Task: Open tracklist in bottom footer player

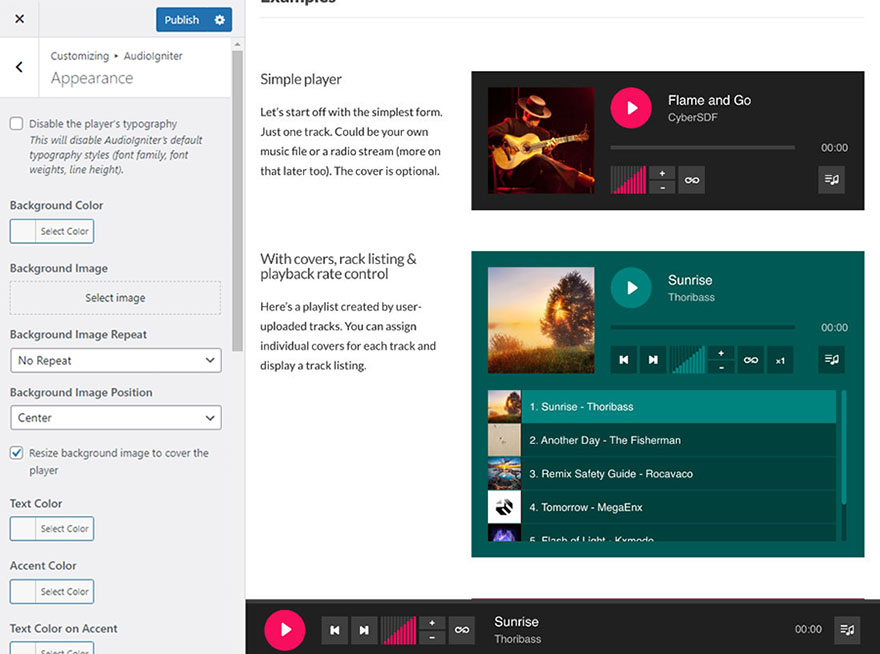Action: click(x=847, y=630)
